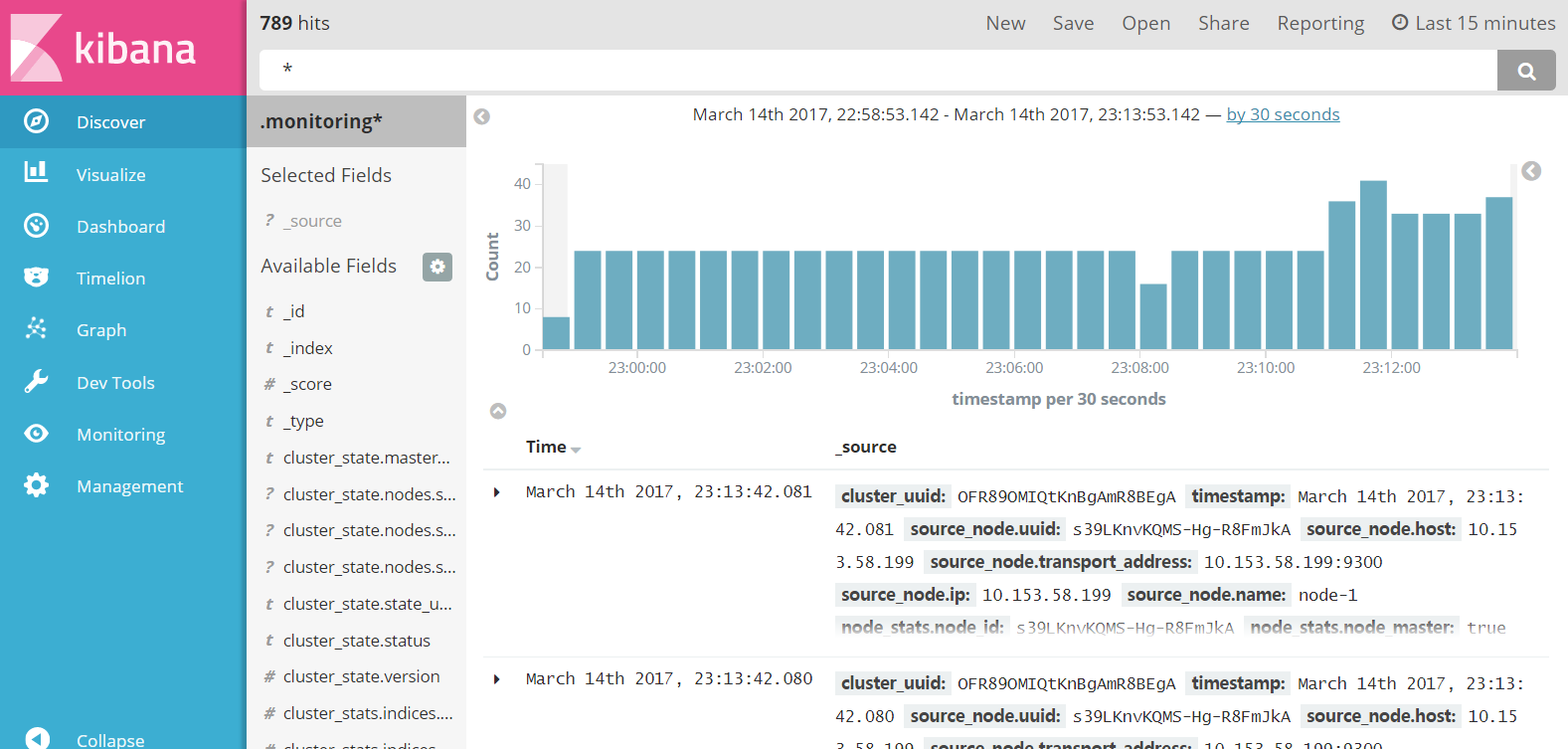Expand the 23:13:42.080 document row
The width and height of the screenshot is (1568, 749).
497,679
